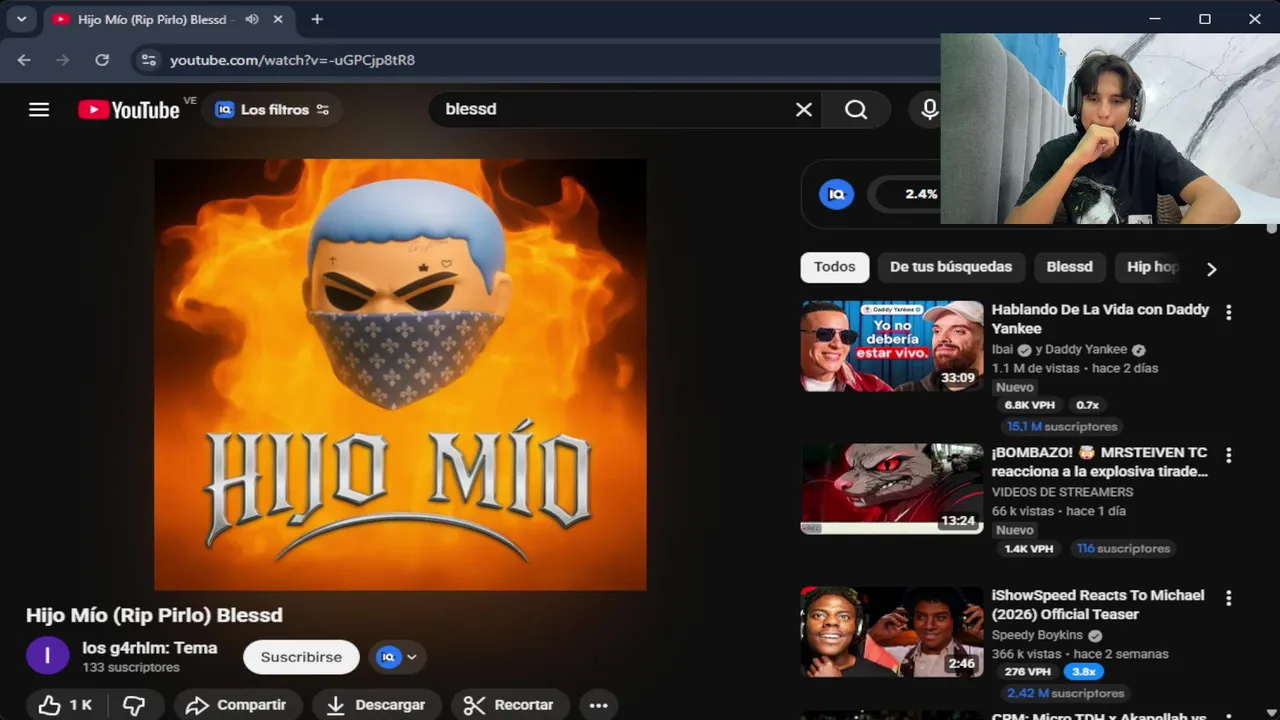Dislike the video with thumbs down

click(134, 705)
